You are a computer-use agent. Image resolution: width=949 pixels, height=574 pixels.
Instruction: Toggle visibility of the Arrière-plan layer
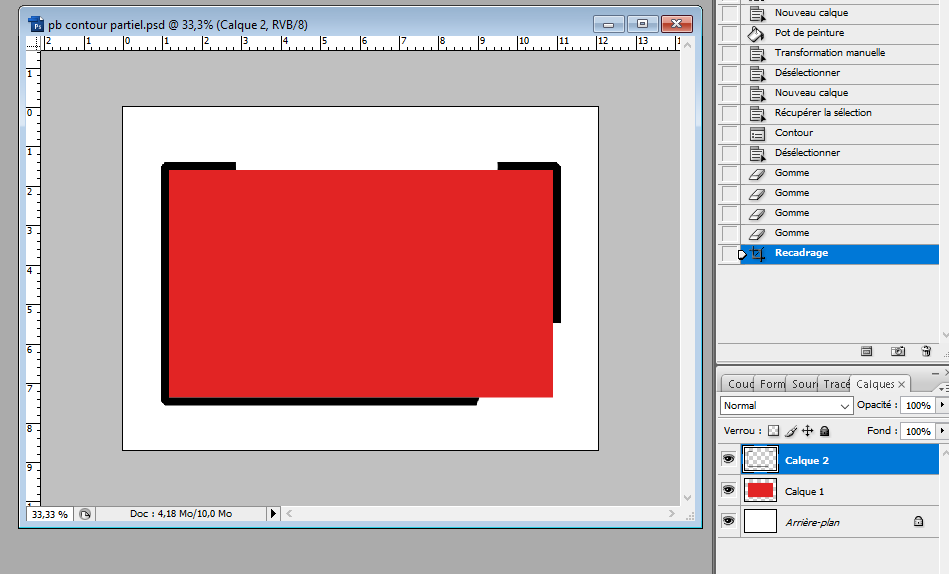(729, 520)
